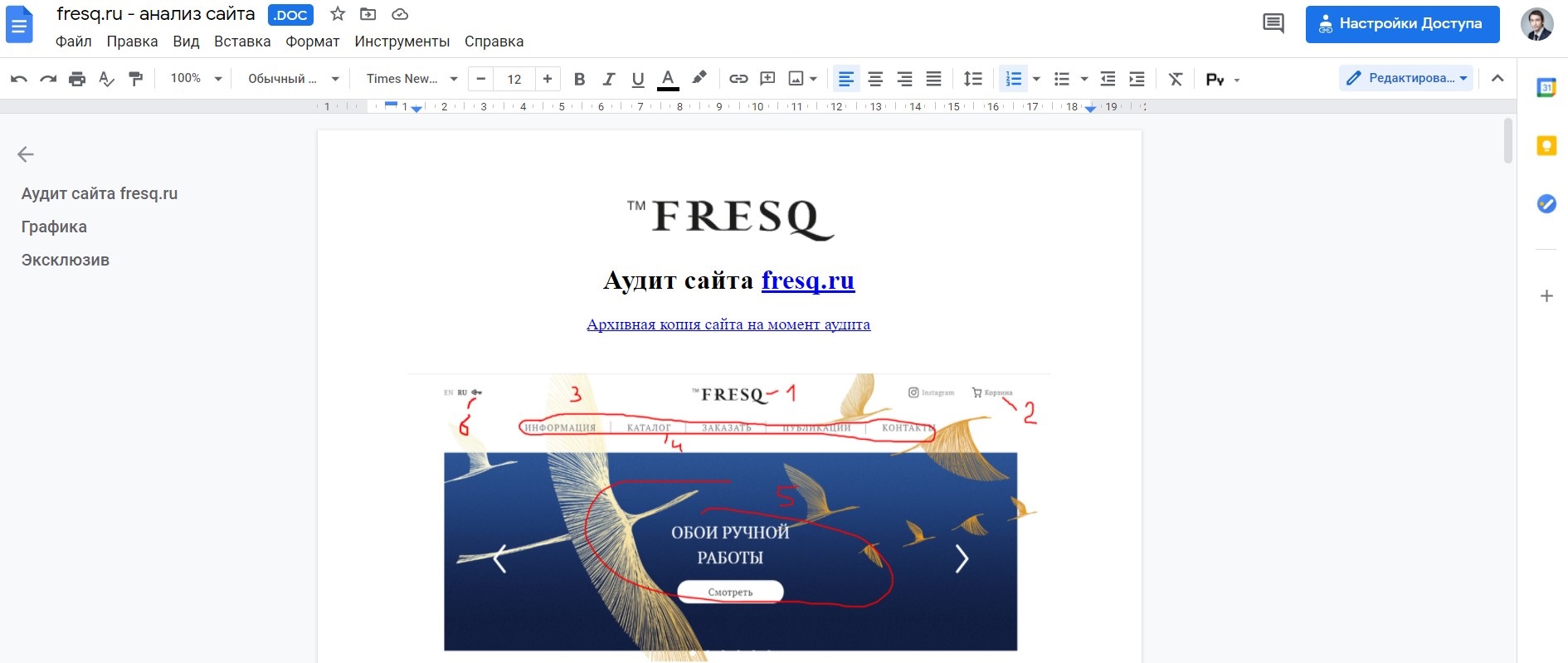
Task: Open the Times New font dropdown
Action: (x=411, y=79)
